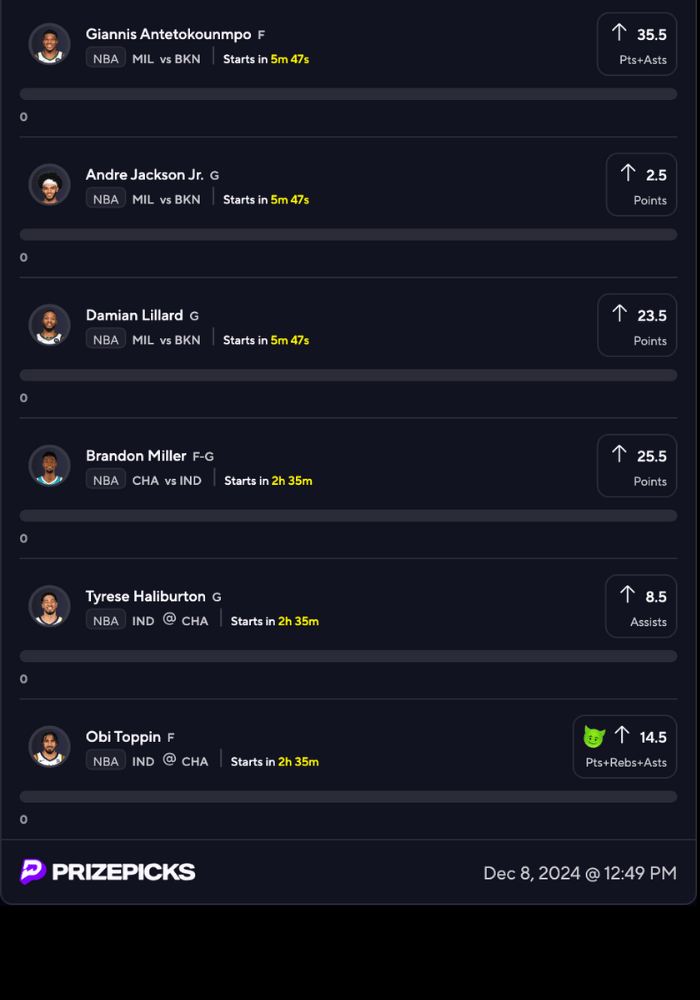Select the 35.5 Pts+Asts more pick
Viewport: 700px width, 1000px height.
[637, 44]
